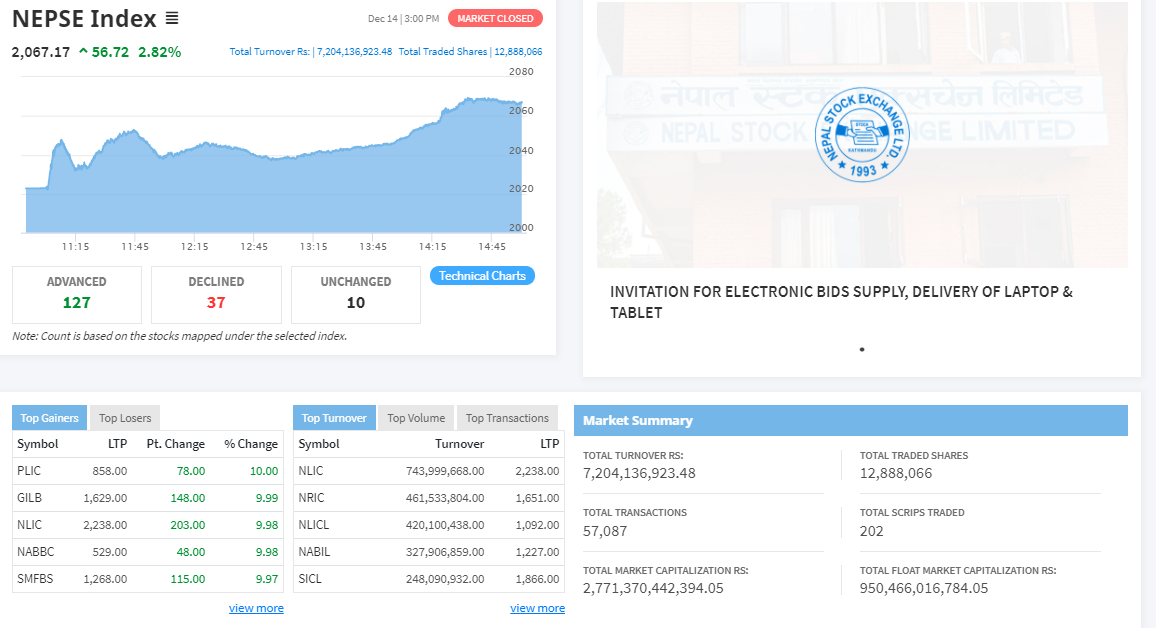Click SMFBS symbol in Top Gainers

tap(35, 579)
